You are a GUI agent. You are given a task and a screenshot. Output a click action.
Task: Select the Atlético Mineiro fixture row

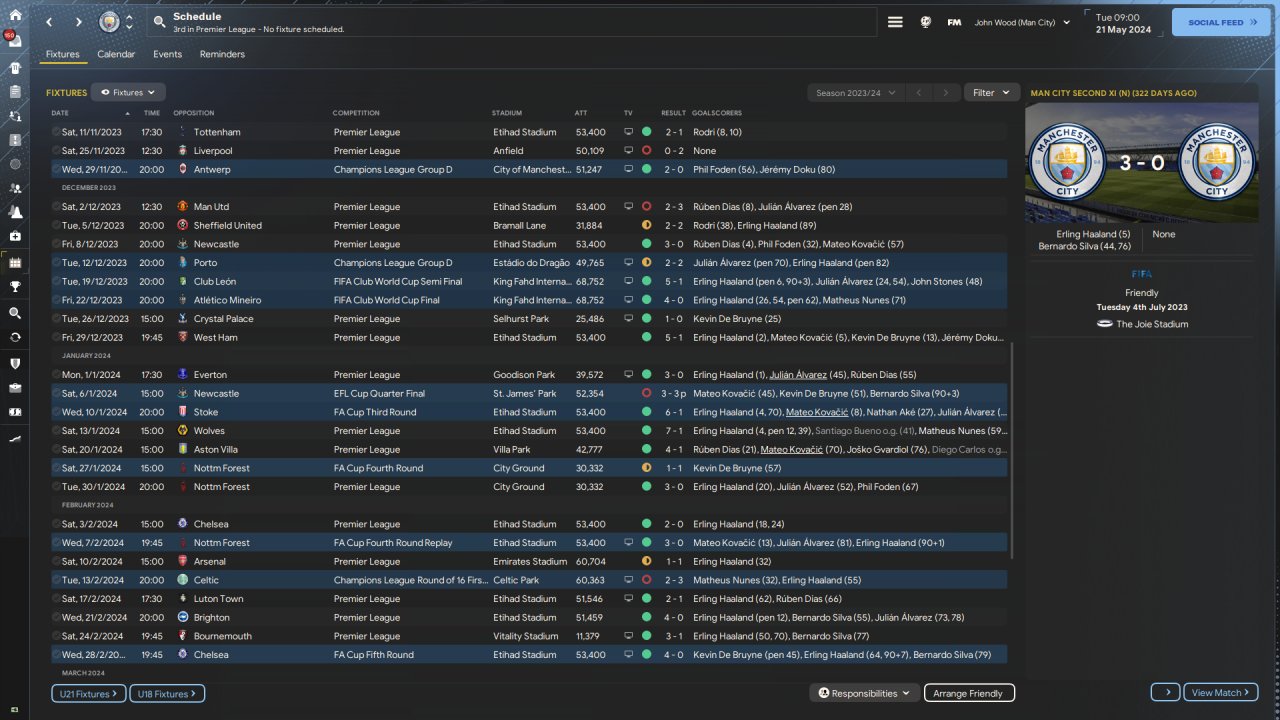pyautogui.click(x=529, y=300)
